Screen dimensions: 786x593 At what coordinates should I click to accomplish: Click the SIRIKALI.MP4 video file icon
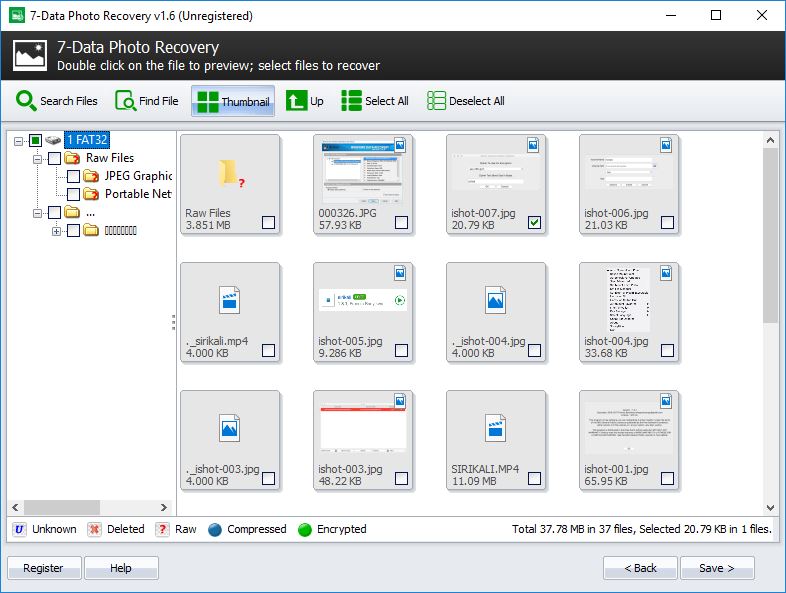click(495, 428)
